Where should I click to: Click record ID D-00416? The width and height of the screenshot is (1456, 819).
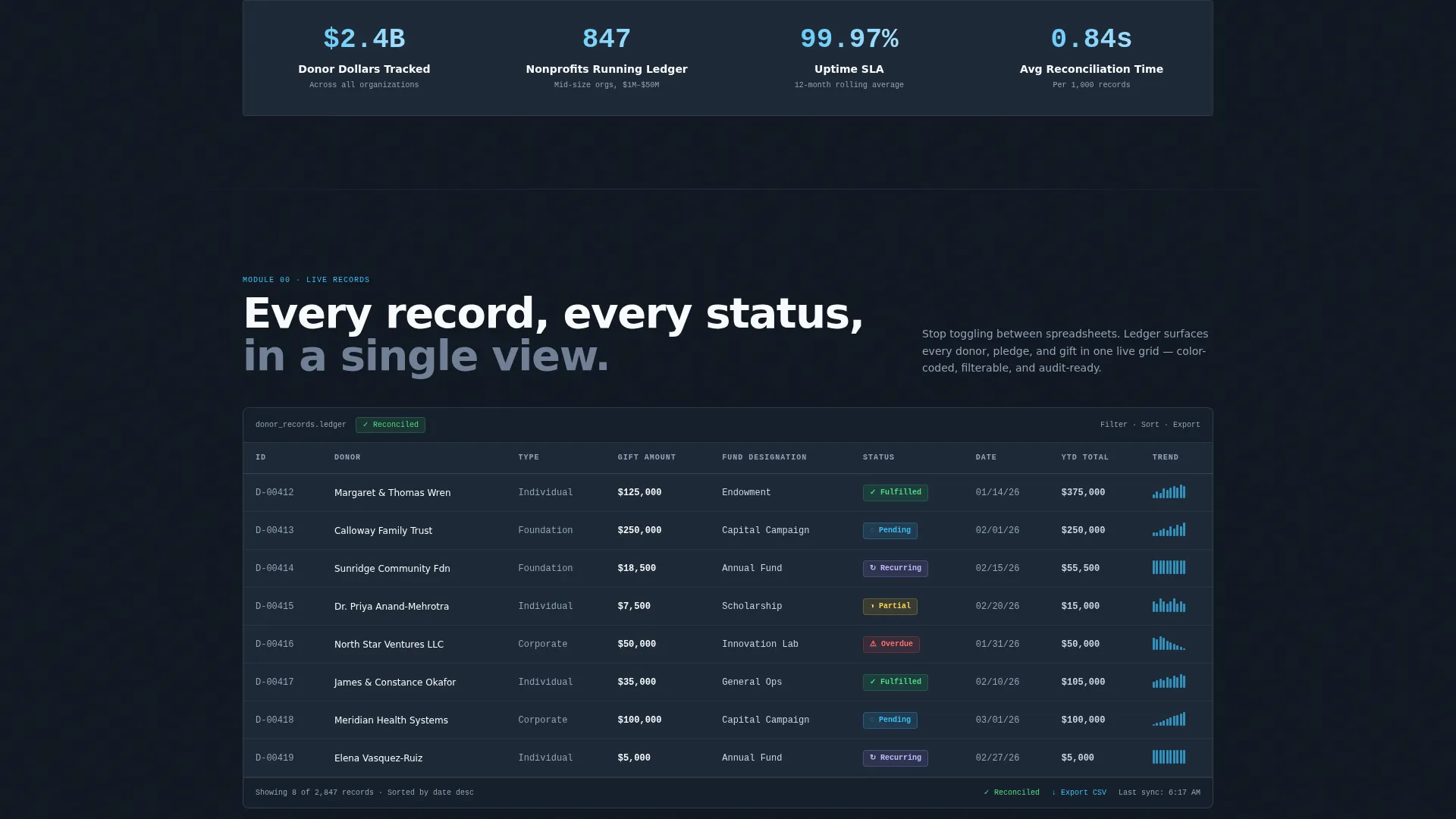[x=275, y=645]
